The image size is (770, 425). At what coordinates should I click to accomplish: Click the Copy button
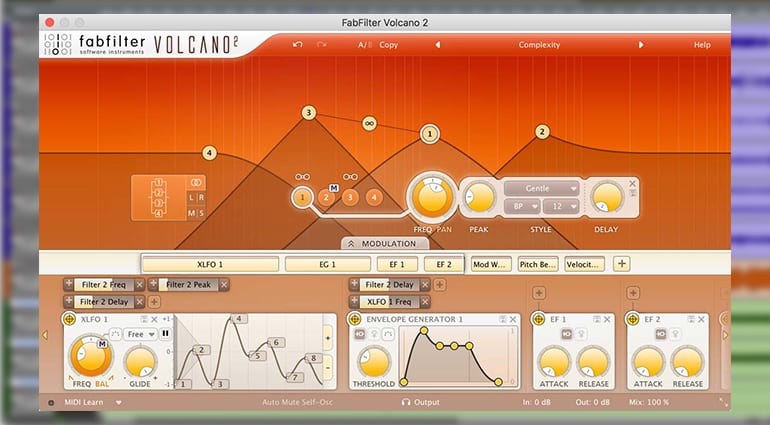388,45
